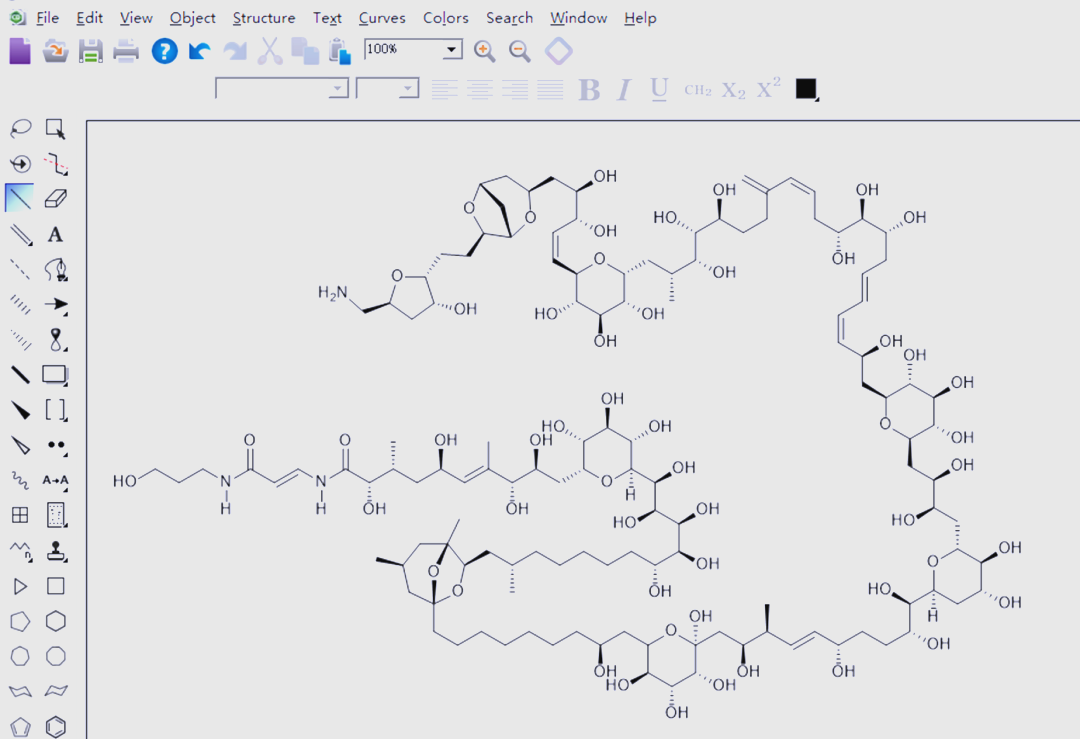Toggle bold text formatting
Viewport: 1080px width, 739px height.
589,90
